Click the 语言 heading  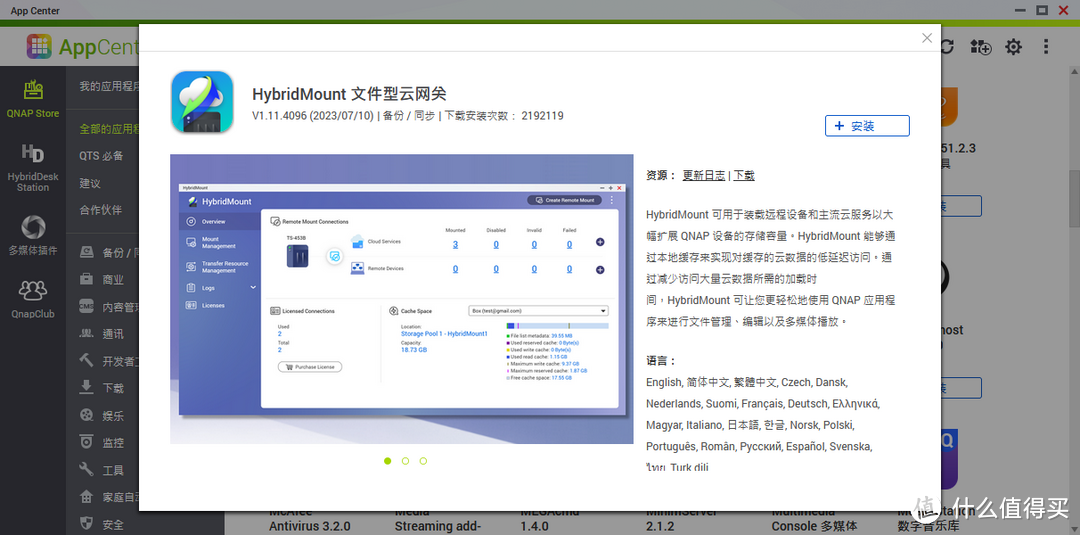[661, 361]
